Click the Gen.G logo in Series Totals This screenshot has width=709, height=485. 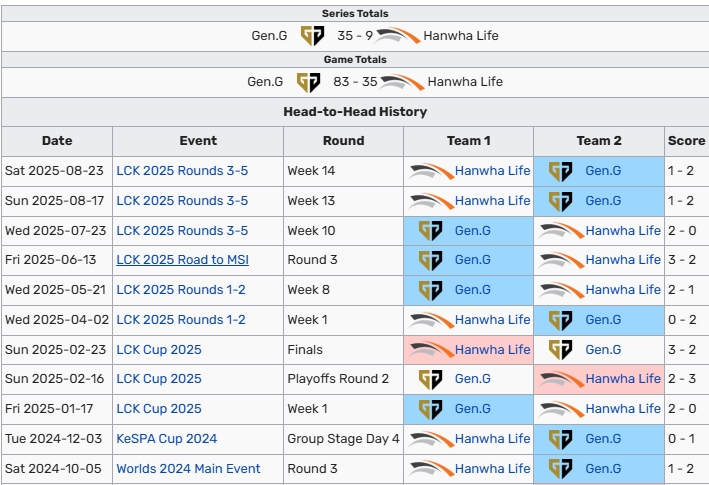pos(312,36)
